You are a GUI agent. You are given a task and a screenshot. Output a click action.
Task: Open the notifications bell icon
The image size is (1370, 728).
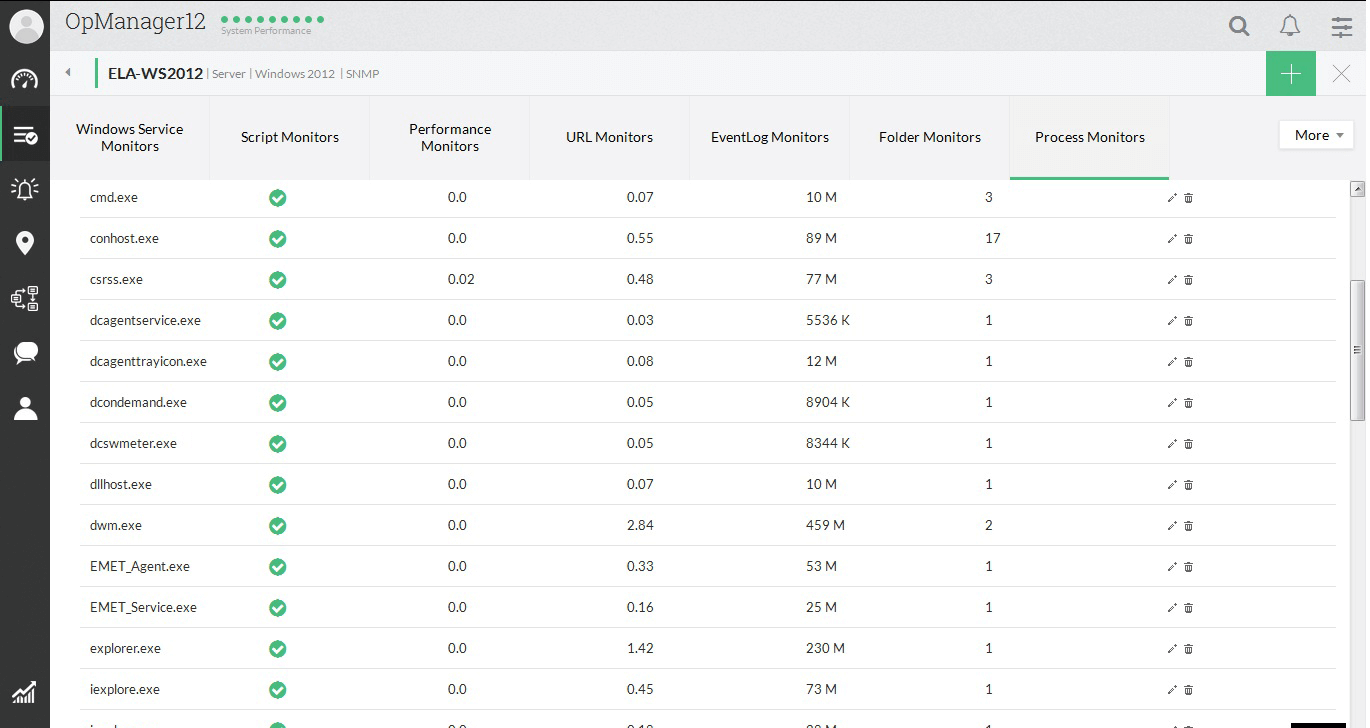[1290, 26]
